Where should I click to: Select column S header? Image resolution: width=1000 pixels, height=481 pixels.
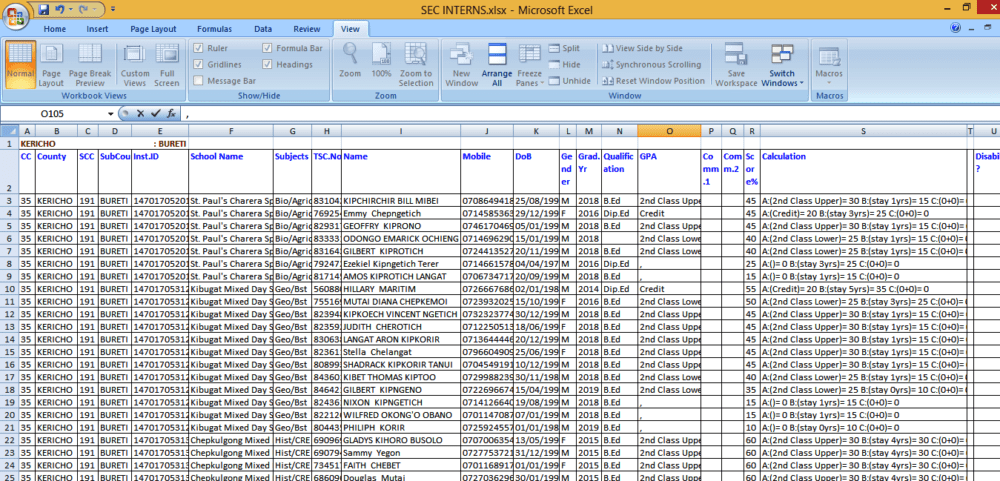tap(863, 131)
